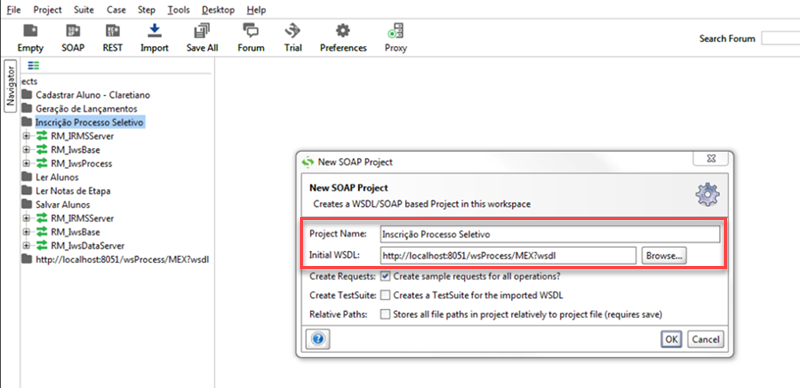
Task: Select the Salvar Alunos project folder
Action: coord(63,205)
